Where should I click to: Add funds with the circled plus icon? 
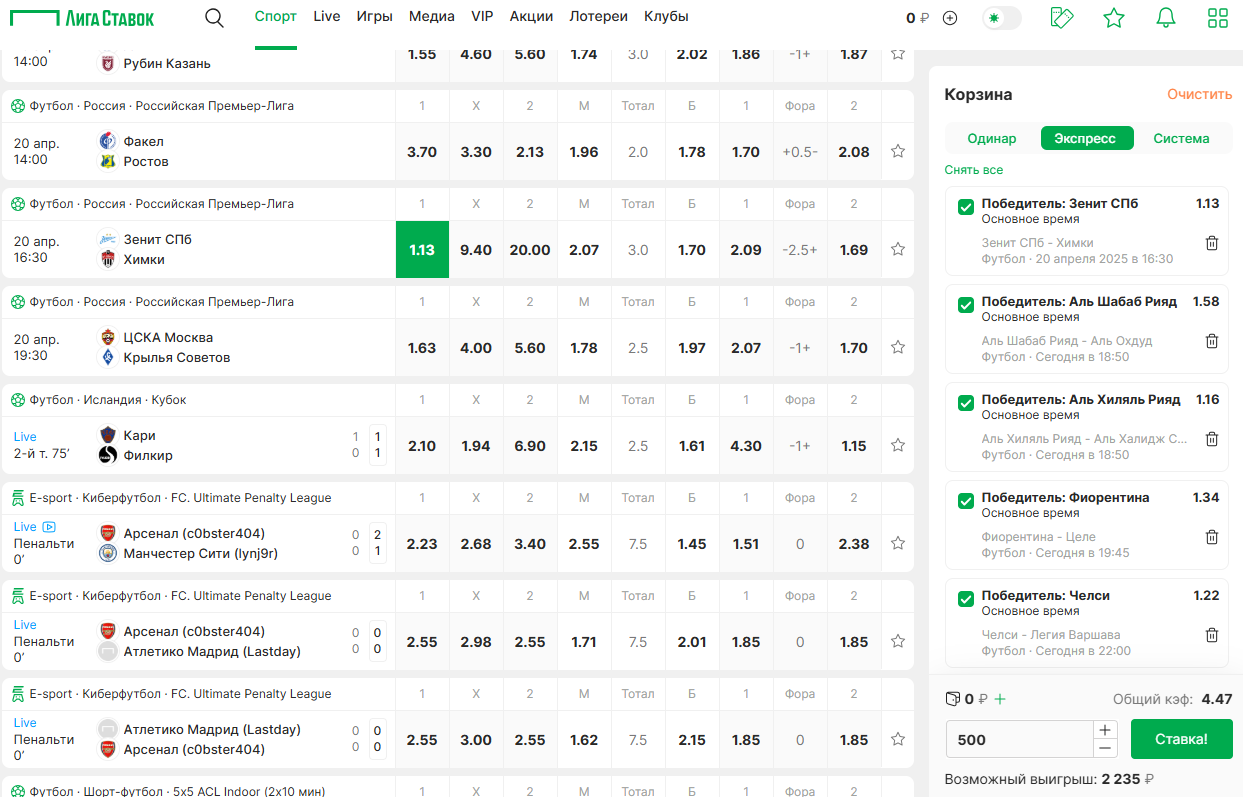point(950,18)
